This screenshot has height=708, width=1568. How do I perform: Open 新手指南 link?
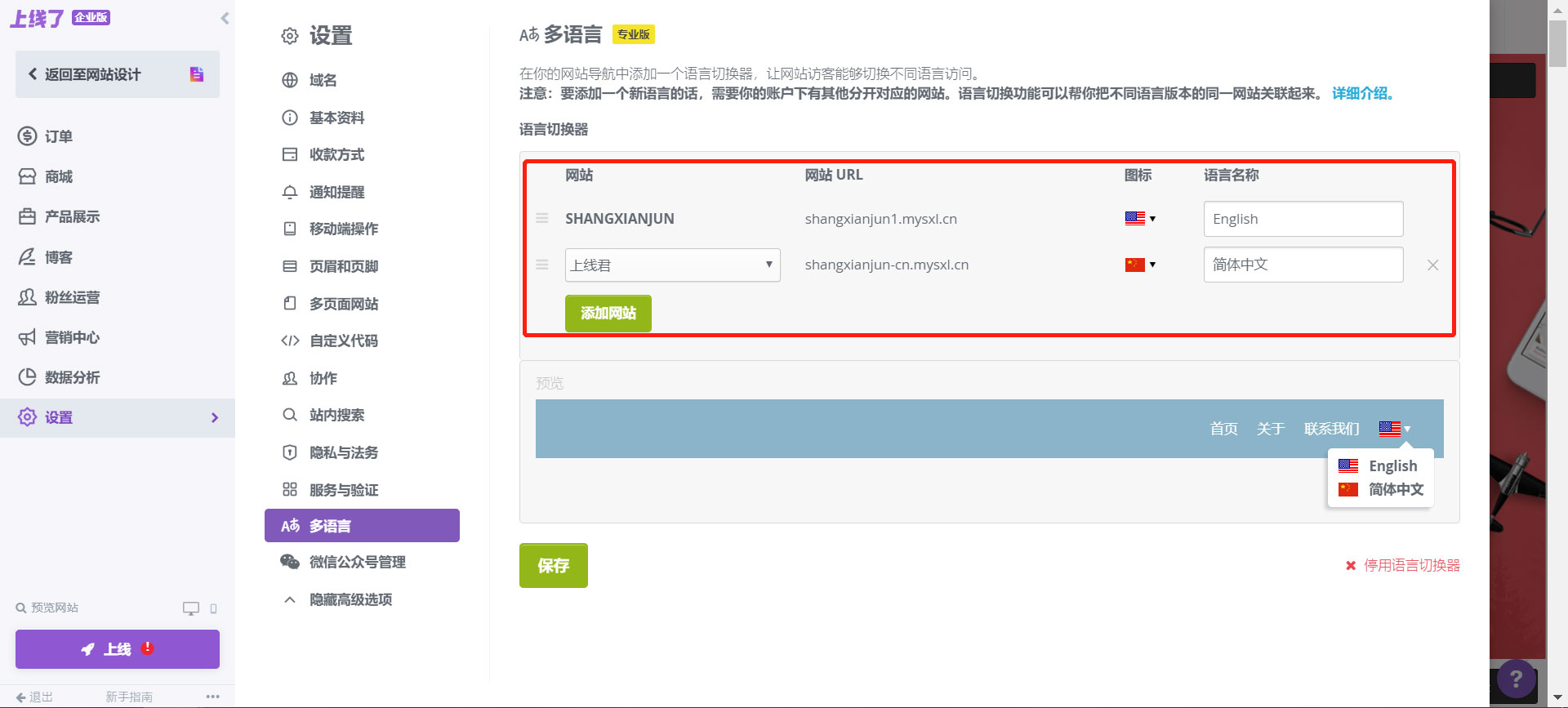(x=129, y=697)
